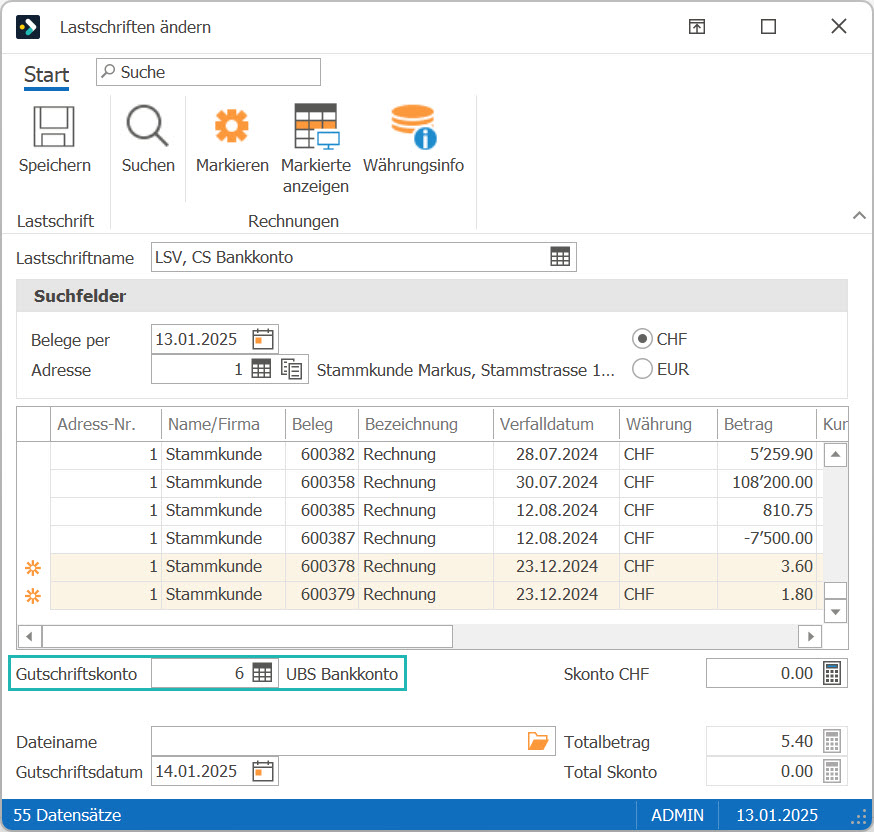
Task: Click the Suchen magnifier icon
Action: point(148,126)
